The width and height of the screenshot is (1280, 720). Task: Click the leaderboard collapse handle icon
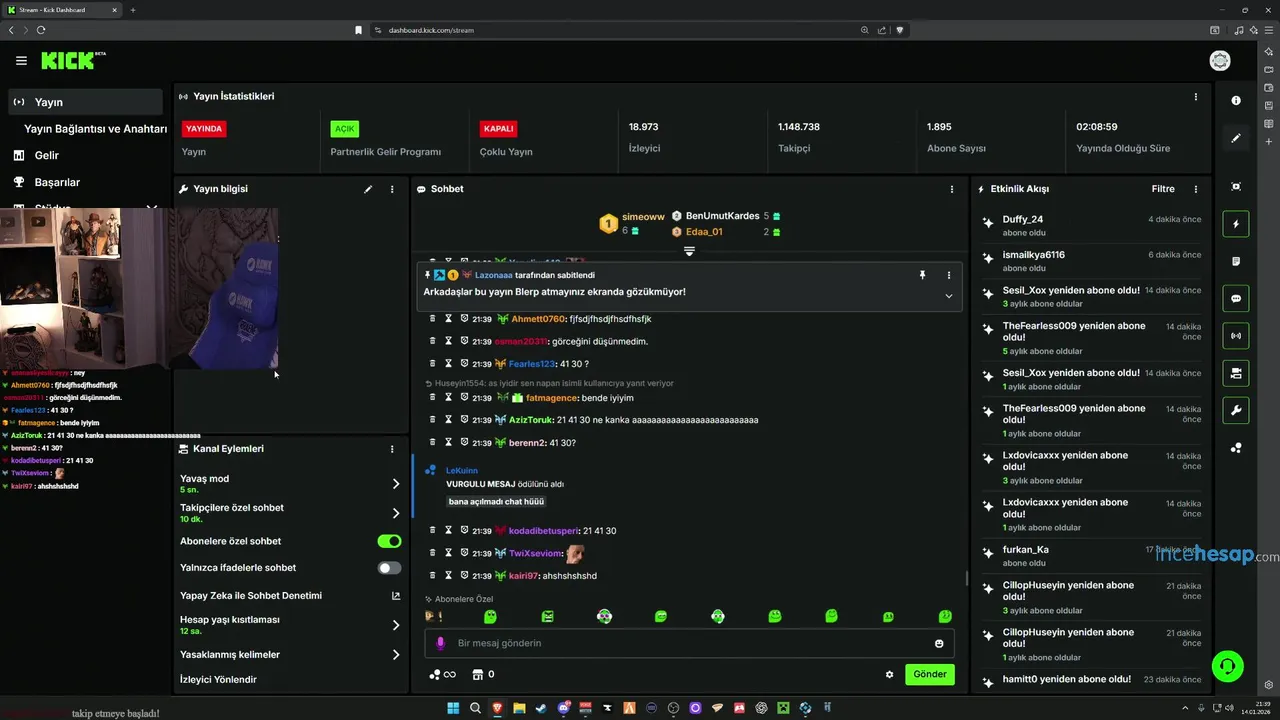(689, 251)
